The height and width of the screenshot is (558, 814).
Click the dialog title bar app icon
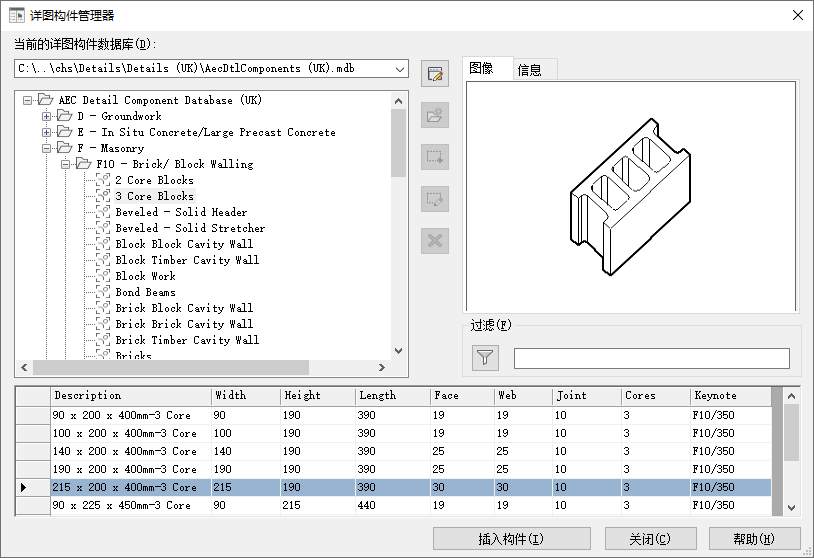pyautogui.click(x=17, y=16)
